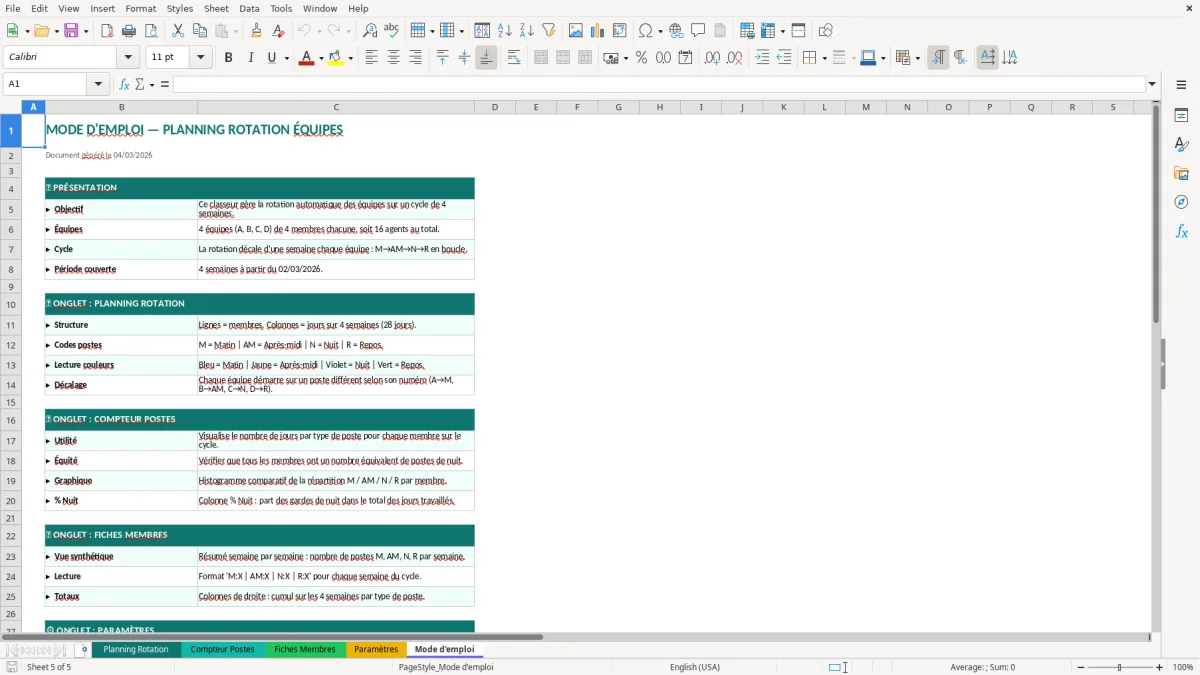Toggle Wrap Text

[x=514, y=58]
